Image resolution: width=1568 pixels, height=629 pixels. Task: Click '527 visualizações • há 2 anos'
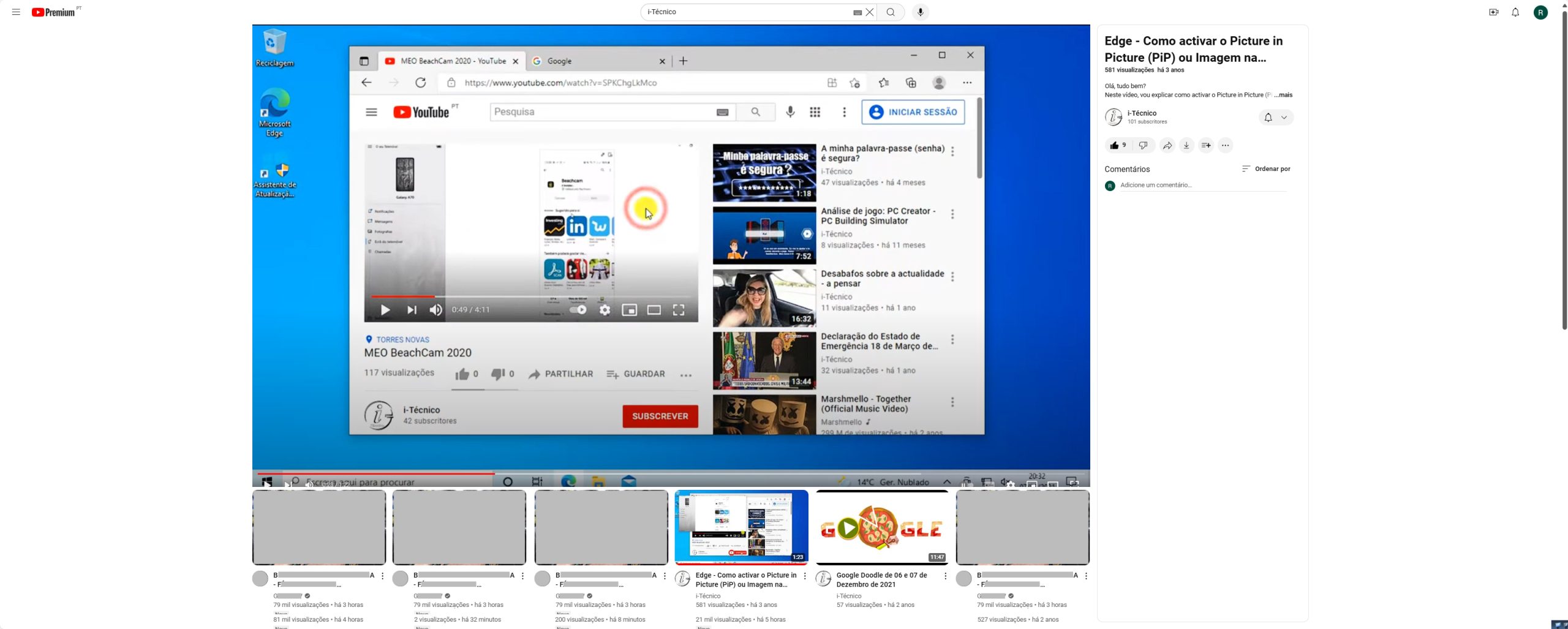pyautogui.click(x=1018, y=620)
